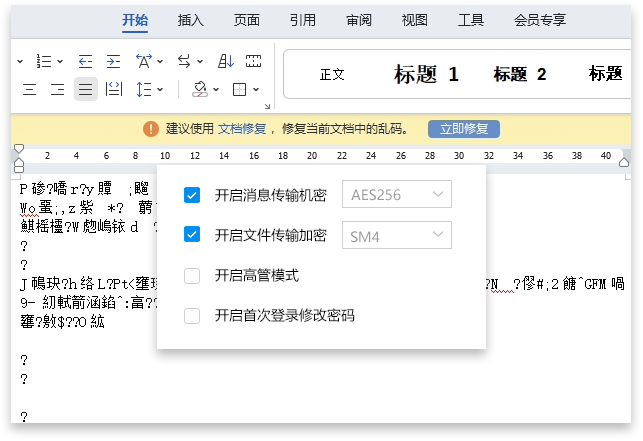Open the SM4 encryption dropdown
This screenshot has height=441, width=643.
coord(397,235)
